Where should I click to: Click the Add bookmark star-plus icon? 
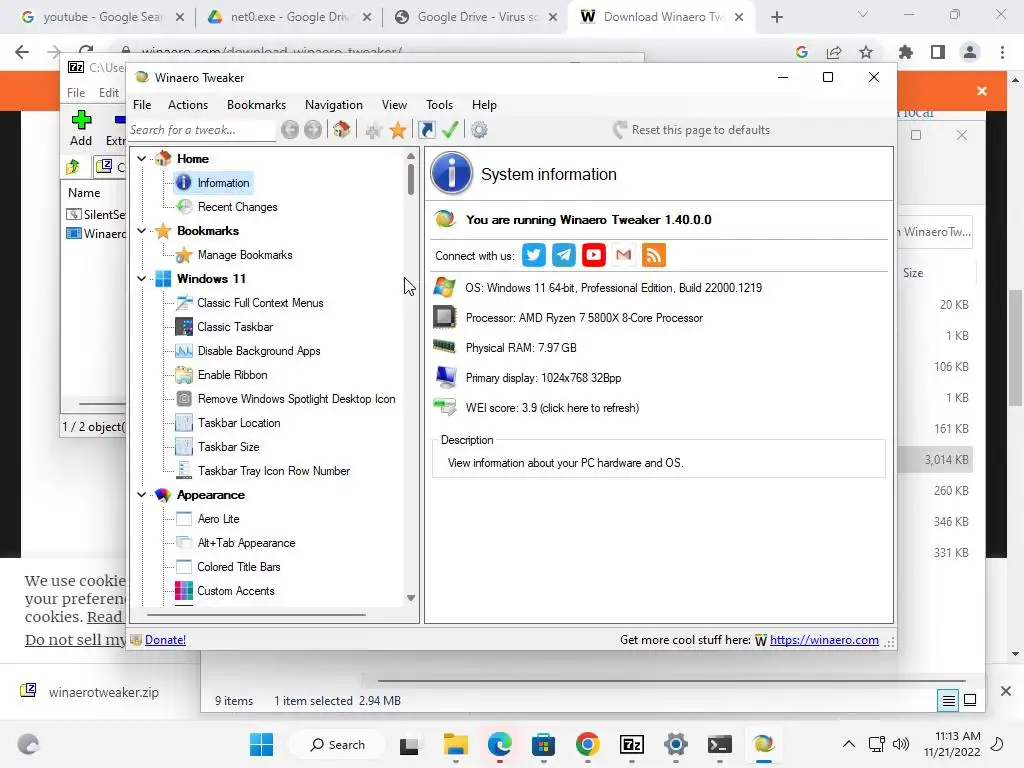point(374,131)
